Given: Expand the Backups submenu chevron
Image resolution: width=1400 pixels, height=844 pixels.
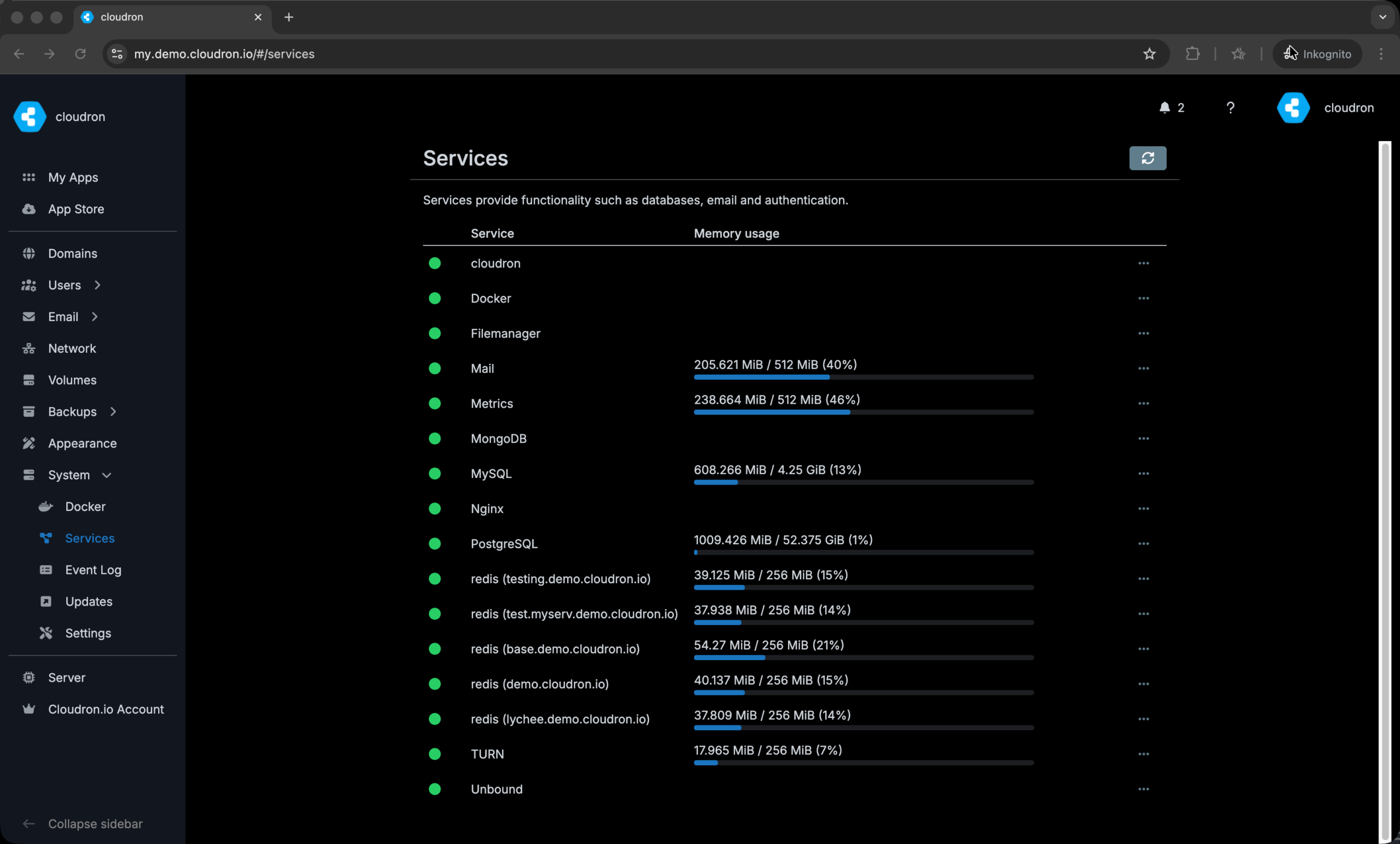Looking at the screenshot, I should (113, 411).
